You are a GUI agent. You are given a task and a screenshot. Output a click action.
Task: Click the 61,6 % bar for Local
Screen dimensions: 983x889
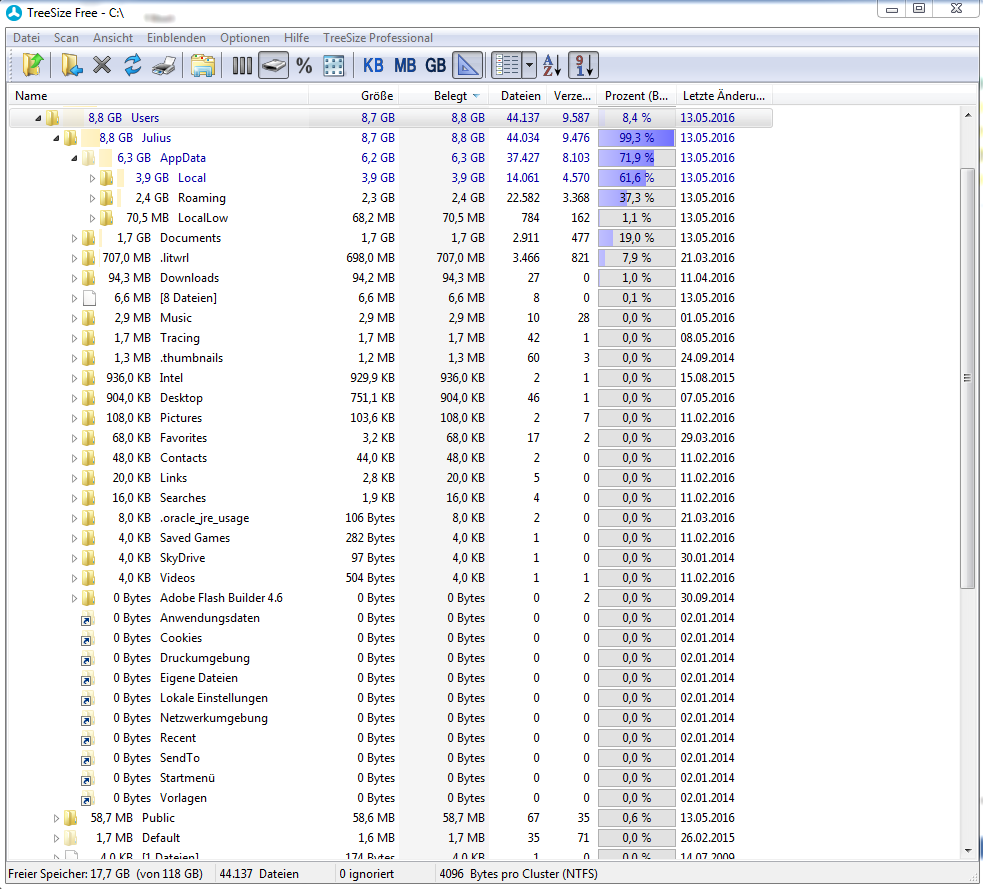636,178
